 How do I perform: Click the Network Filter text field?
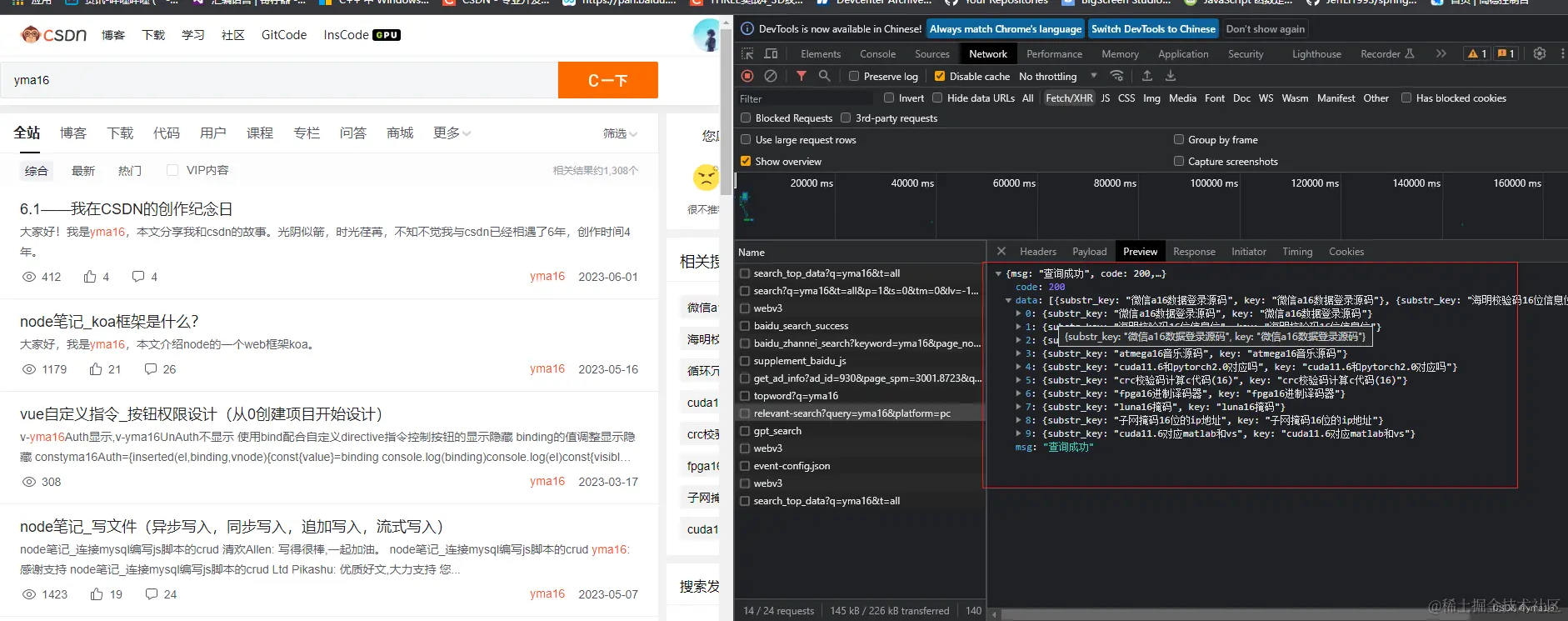805,98
